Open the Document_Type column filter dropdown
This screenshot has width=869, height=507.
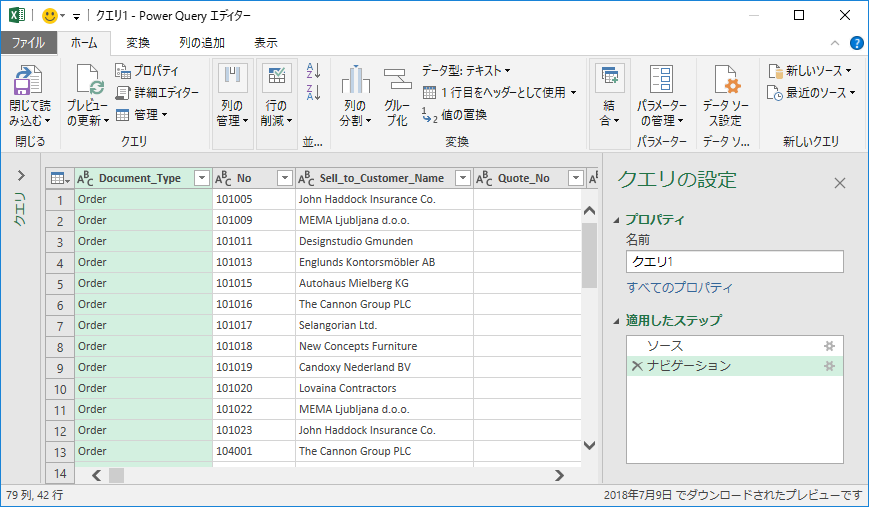click(202, 178)
